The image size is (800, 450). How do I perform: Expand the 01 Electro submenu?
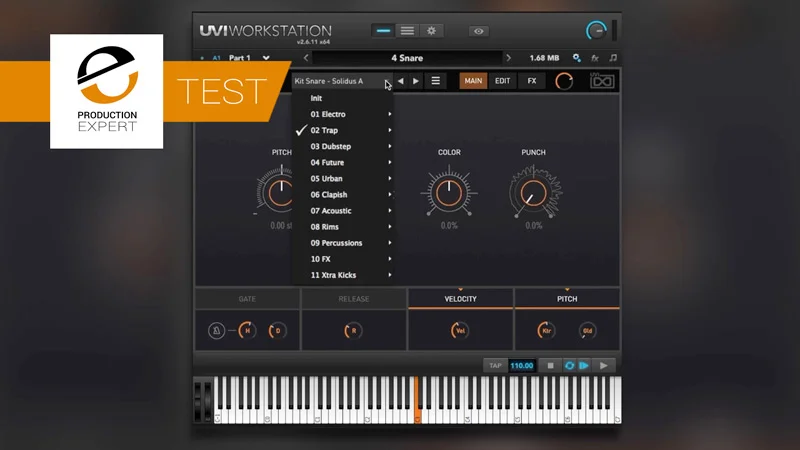[x=342, y=114]
